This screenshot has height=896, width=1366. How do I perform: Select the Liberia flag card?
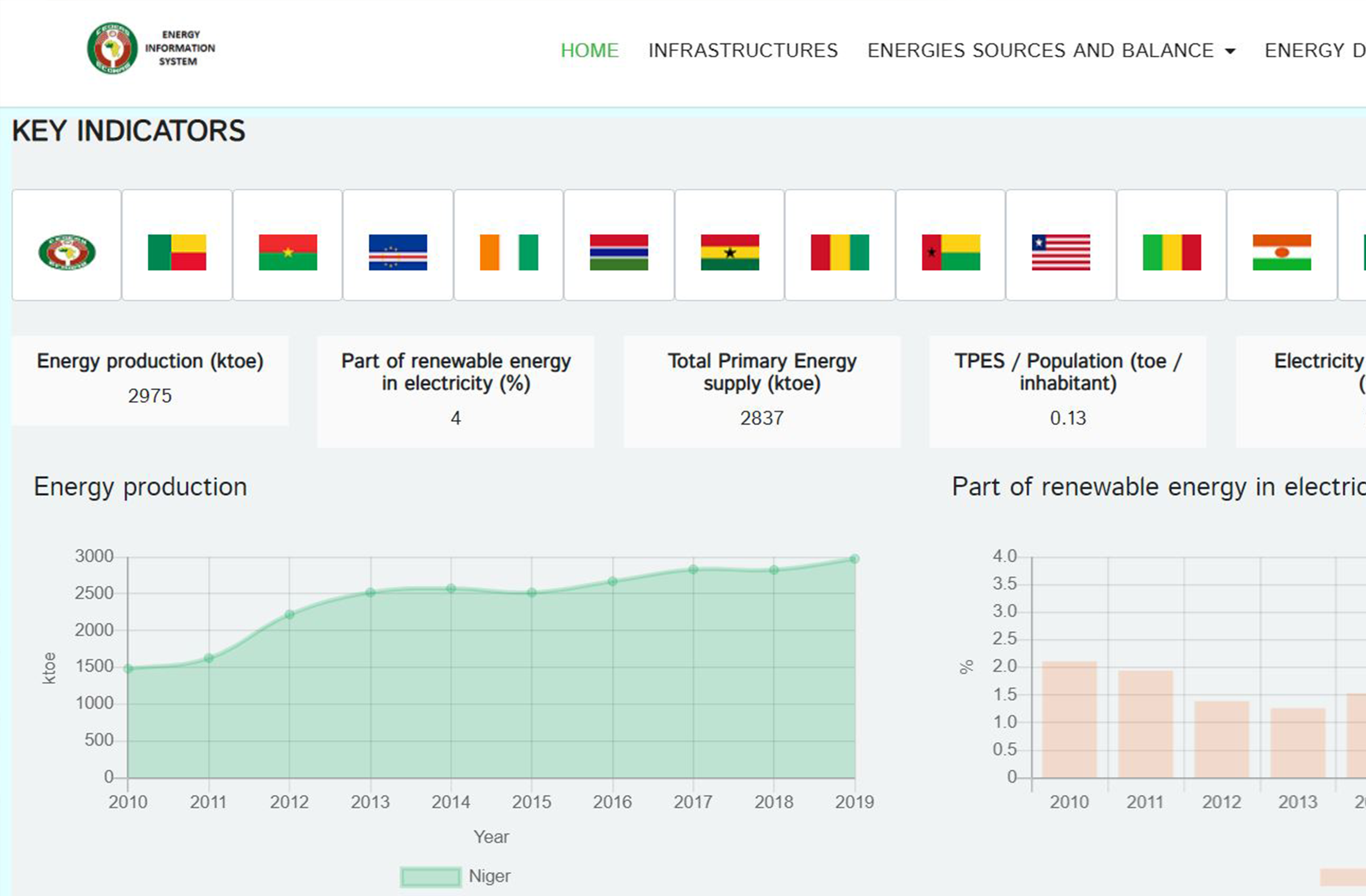[x=1061, y=245]
